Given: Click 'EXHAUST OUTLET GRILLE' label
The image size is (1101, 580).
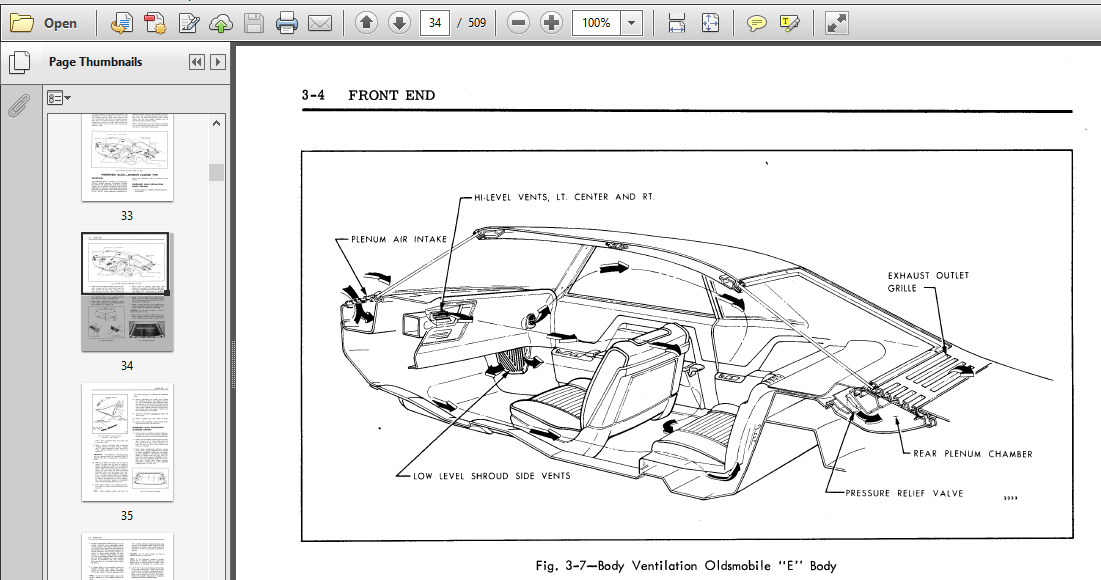Looking at the screenshot, I should click(928, 282).
